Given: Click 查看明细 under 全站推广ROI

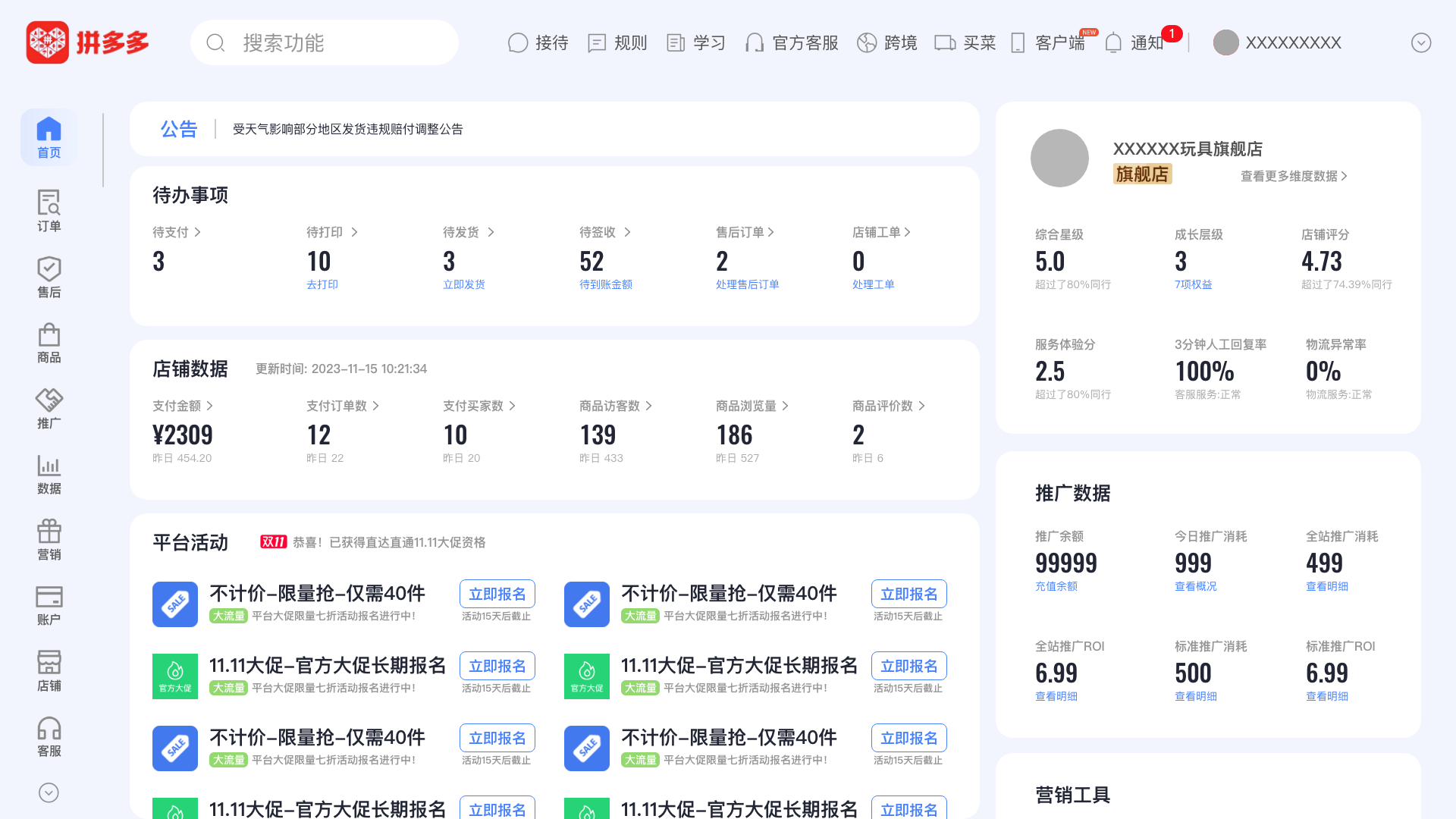Looking at the screenshot, I should (1056, 696).
